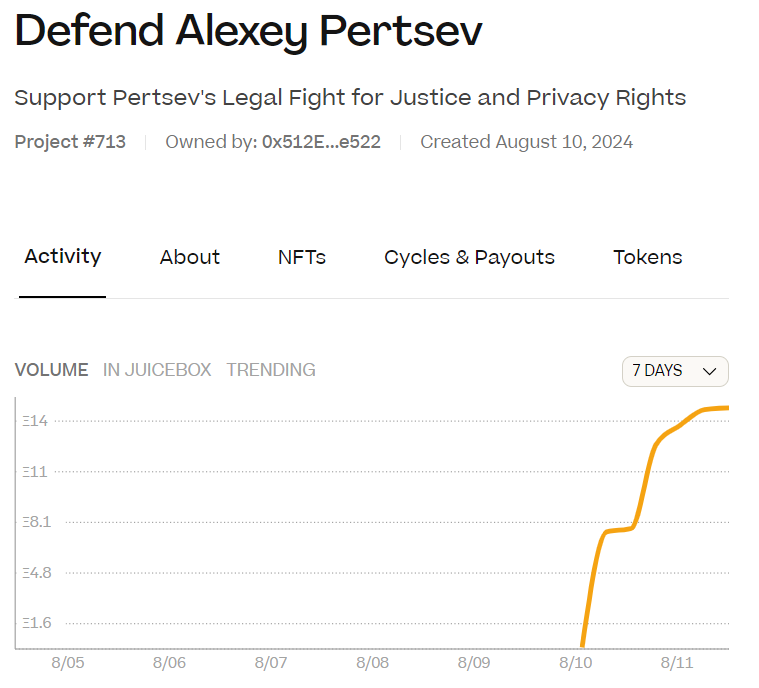Select the Cycles & Payouts tab
759x688 pixels.
pos(469,257)
